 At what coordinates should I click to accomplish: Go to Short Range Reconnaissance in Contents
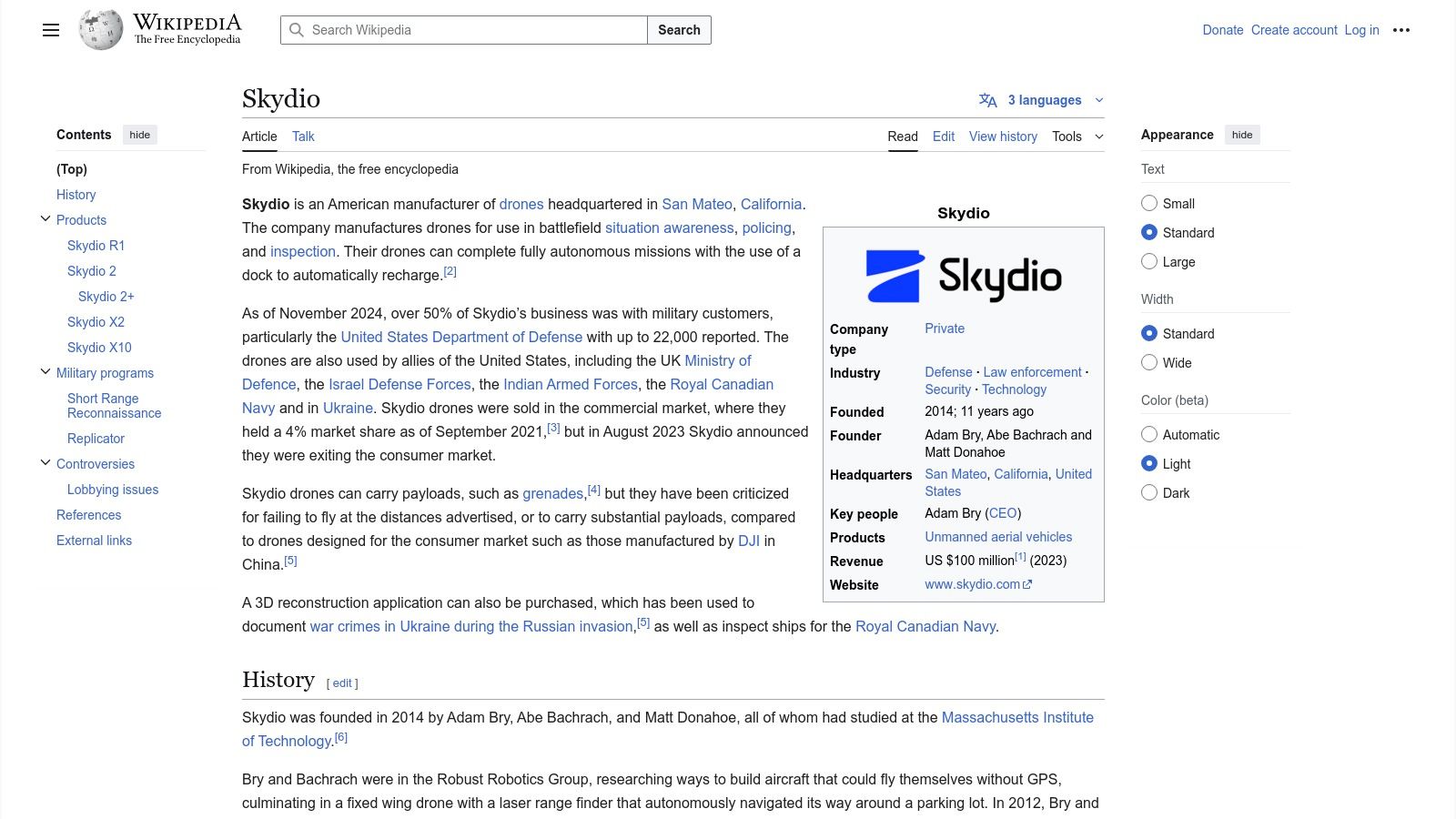pos(114,406)
